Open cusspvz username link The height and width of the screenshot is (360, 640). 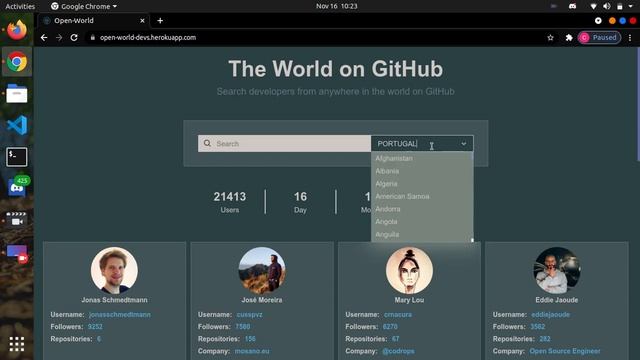tap(249, 314)
